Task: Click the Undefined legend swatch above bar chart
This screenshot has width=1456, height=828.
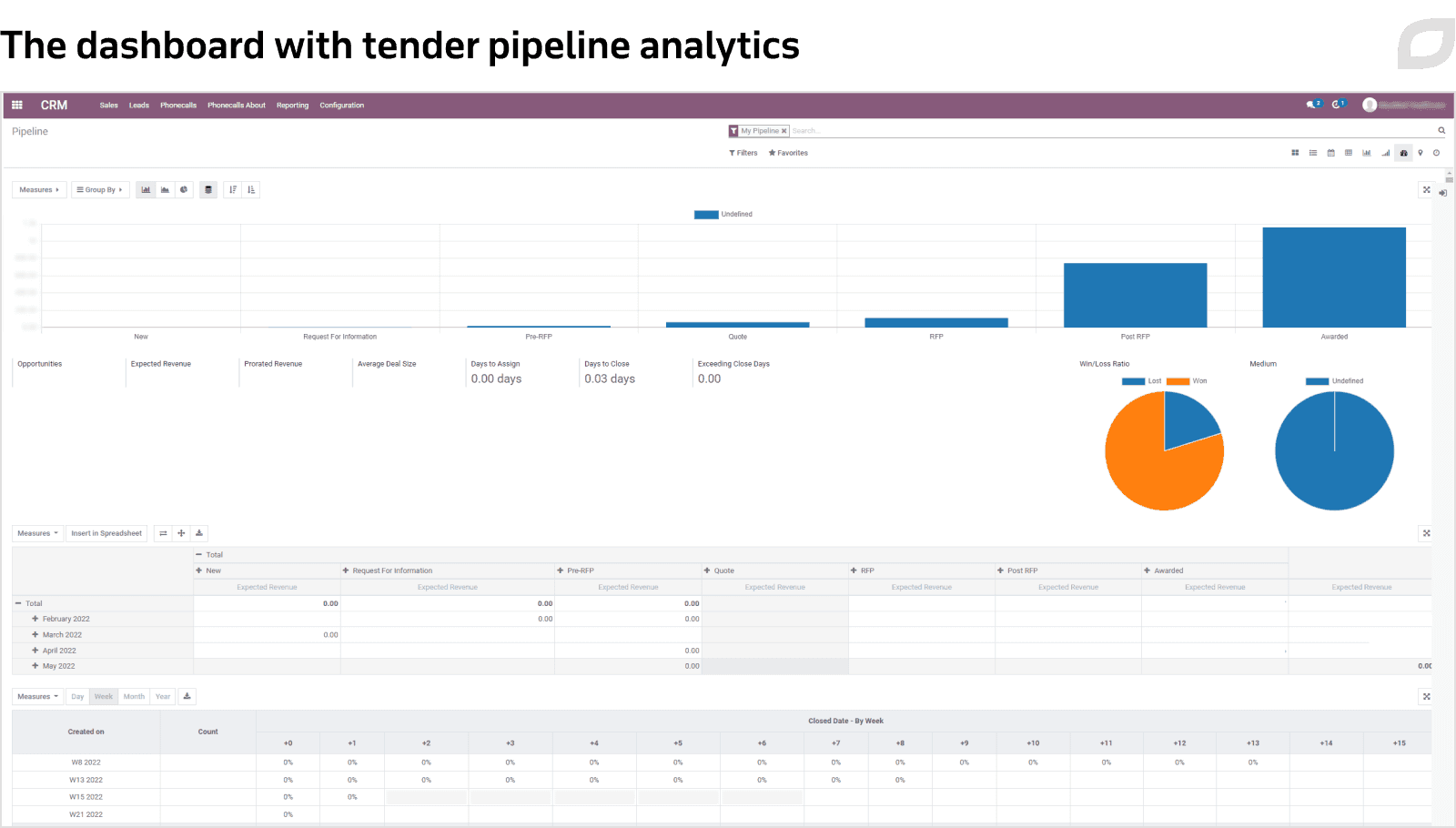Action: [x=706, y=215]
